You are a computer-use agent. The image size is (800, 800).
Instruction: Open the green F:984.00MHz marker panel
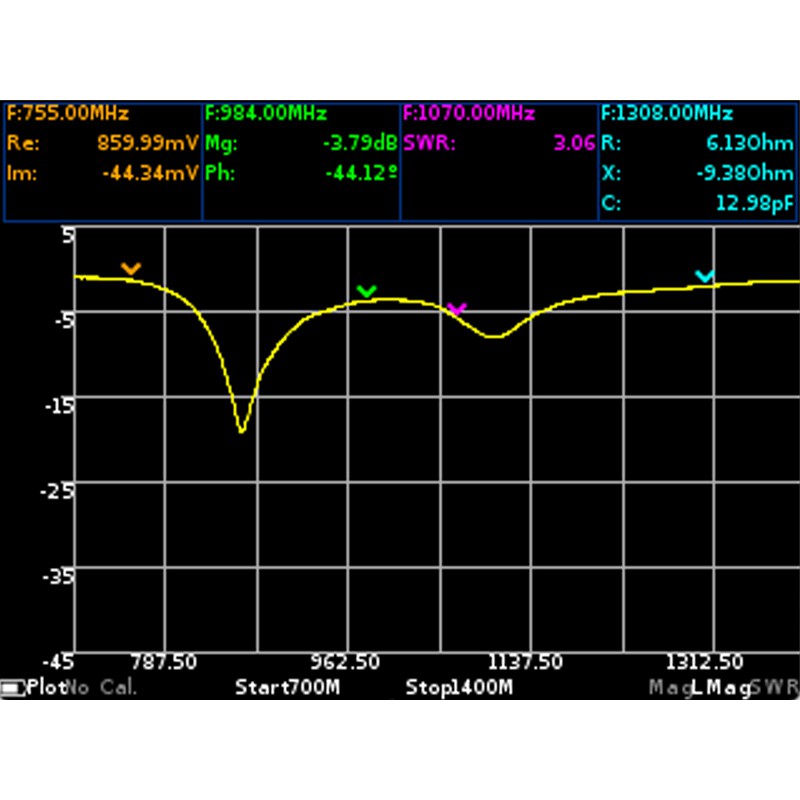click(x=301, y=161)
